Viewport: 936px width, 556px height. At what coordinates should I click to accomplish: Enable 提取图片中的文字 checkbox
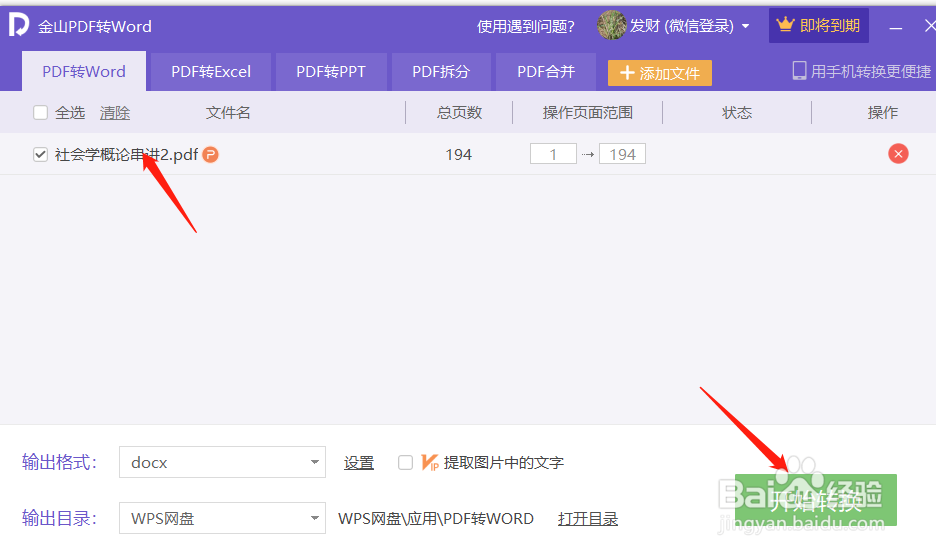pos(405,462)
